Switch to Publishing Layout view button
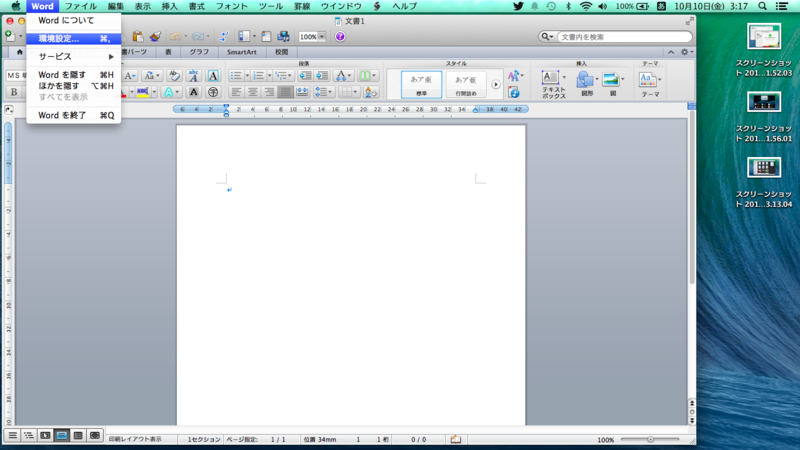The height and width of the screenshot is (450, 800). [x=45, y=435]
